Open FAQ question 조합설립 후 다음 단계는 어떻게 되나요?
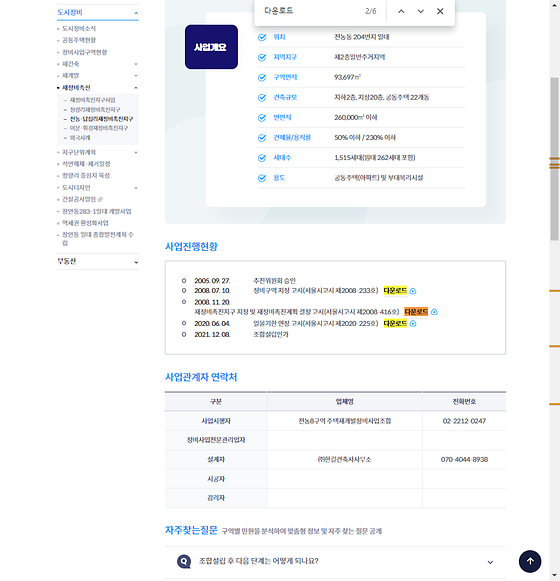 259,561
